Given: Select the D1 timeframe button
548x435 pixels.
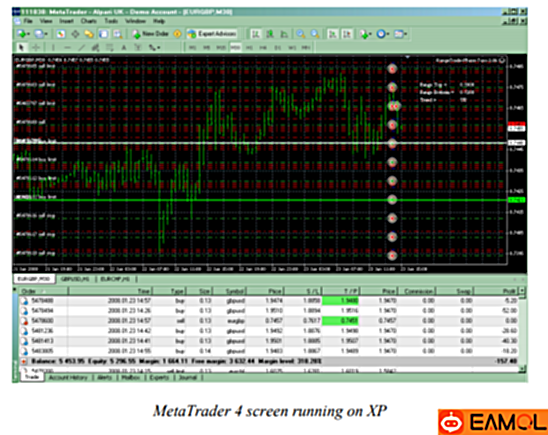Looking at the screenshot, I should (x=277, y=47).
